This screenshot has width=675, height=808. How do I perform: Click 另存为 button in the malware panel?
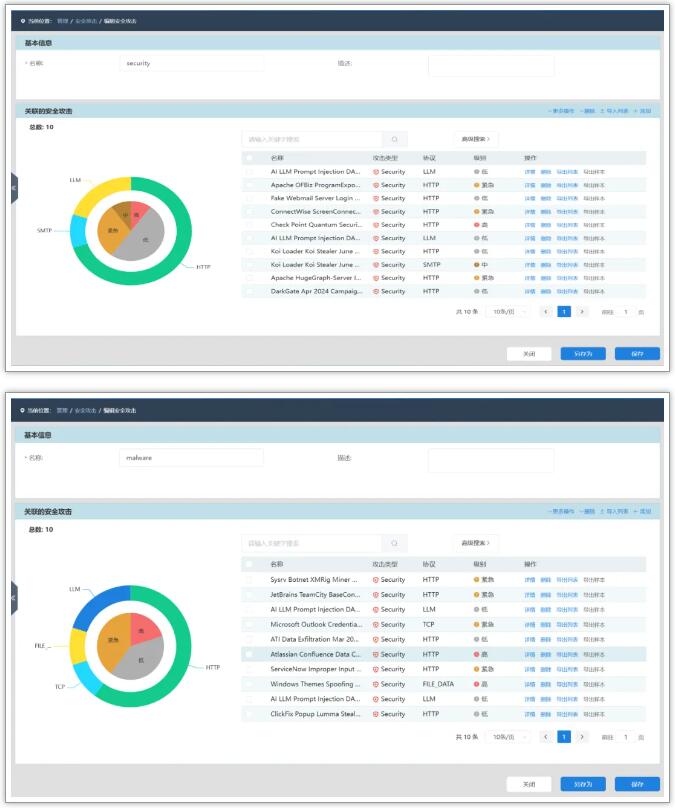click(582, 784)
